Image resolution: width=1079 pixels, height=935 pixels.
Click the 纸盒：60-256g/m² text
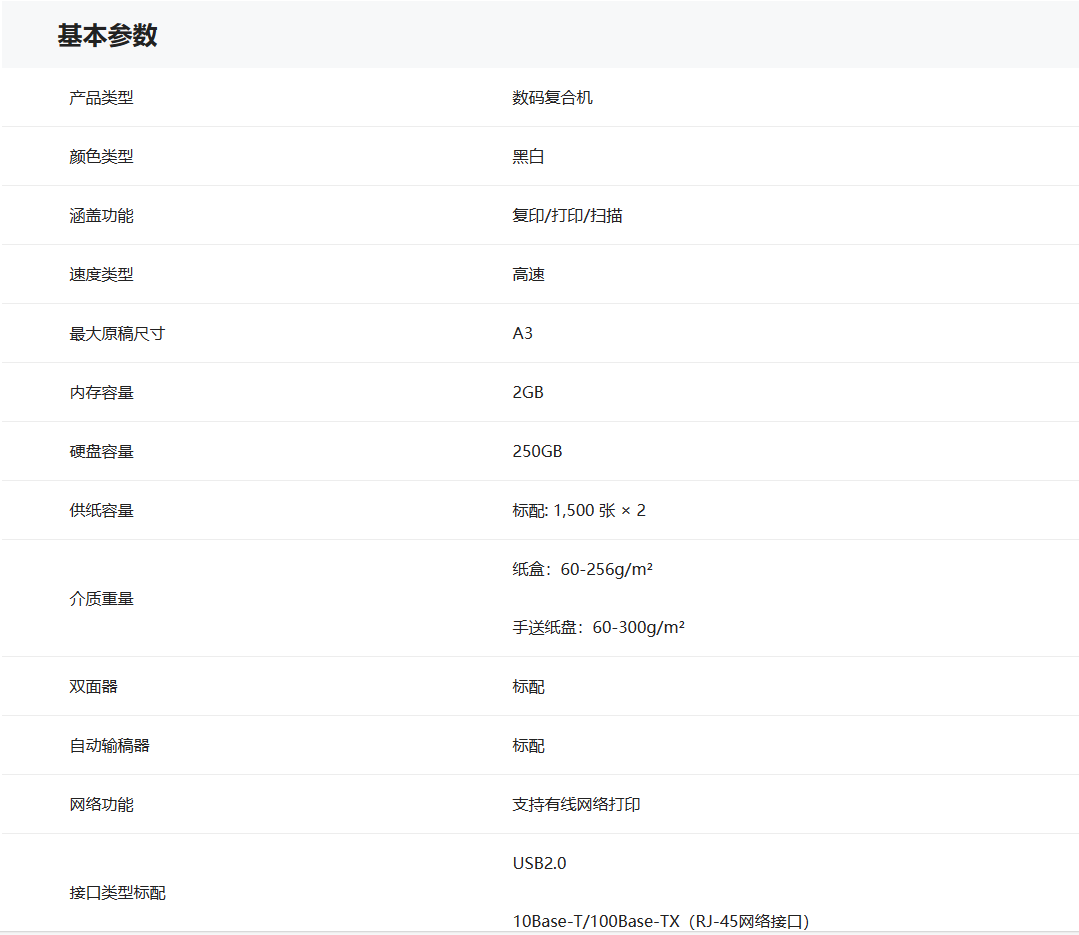coord(582,570)
